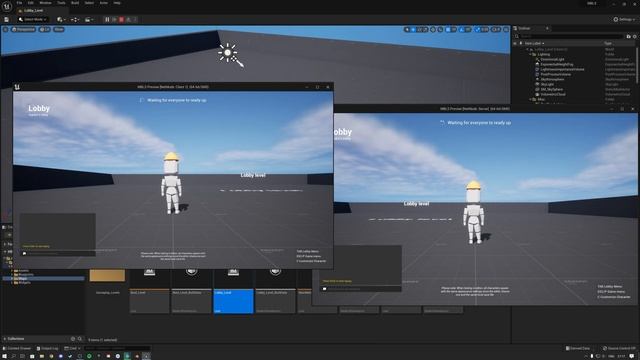Select VolumetricCloud in the Outliner

tap(553, 94)
